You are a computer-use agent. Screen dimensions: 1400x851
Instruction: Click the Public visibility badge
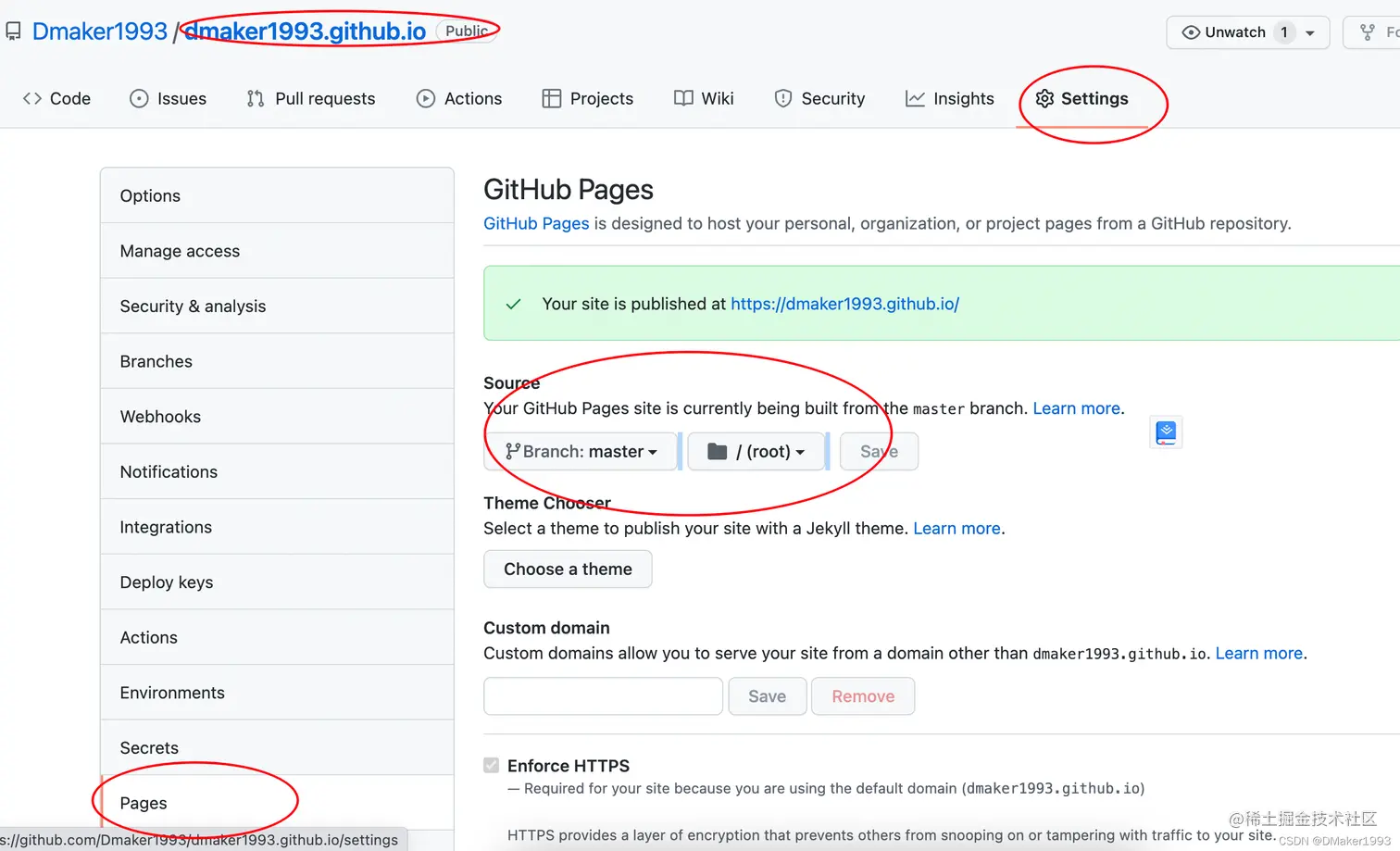(466, 31)
